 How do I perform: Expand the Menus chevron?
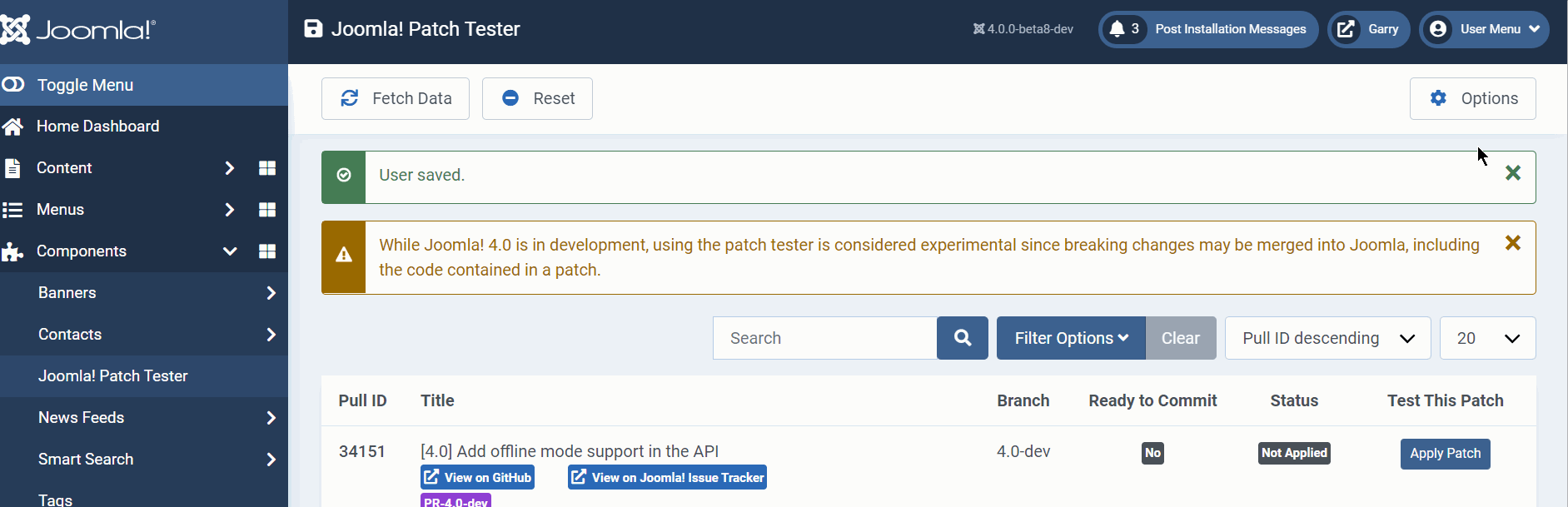click(230, 210)
